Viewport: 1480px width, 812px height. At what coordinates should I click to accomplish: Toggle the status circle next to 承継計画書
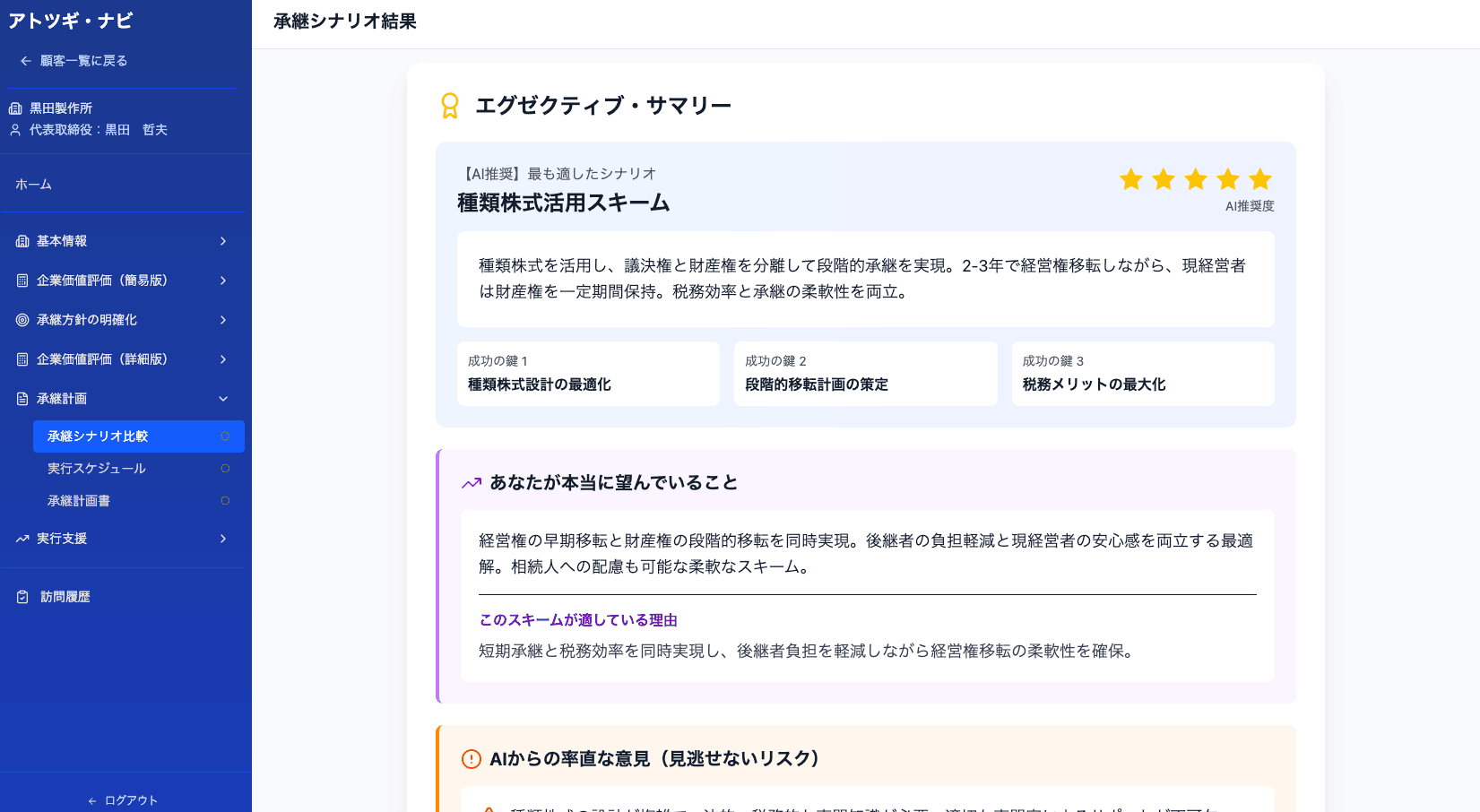click(x=225, y=500)
